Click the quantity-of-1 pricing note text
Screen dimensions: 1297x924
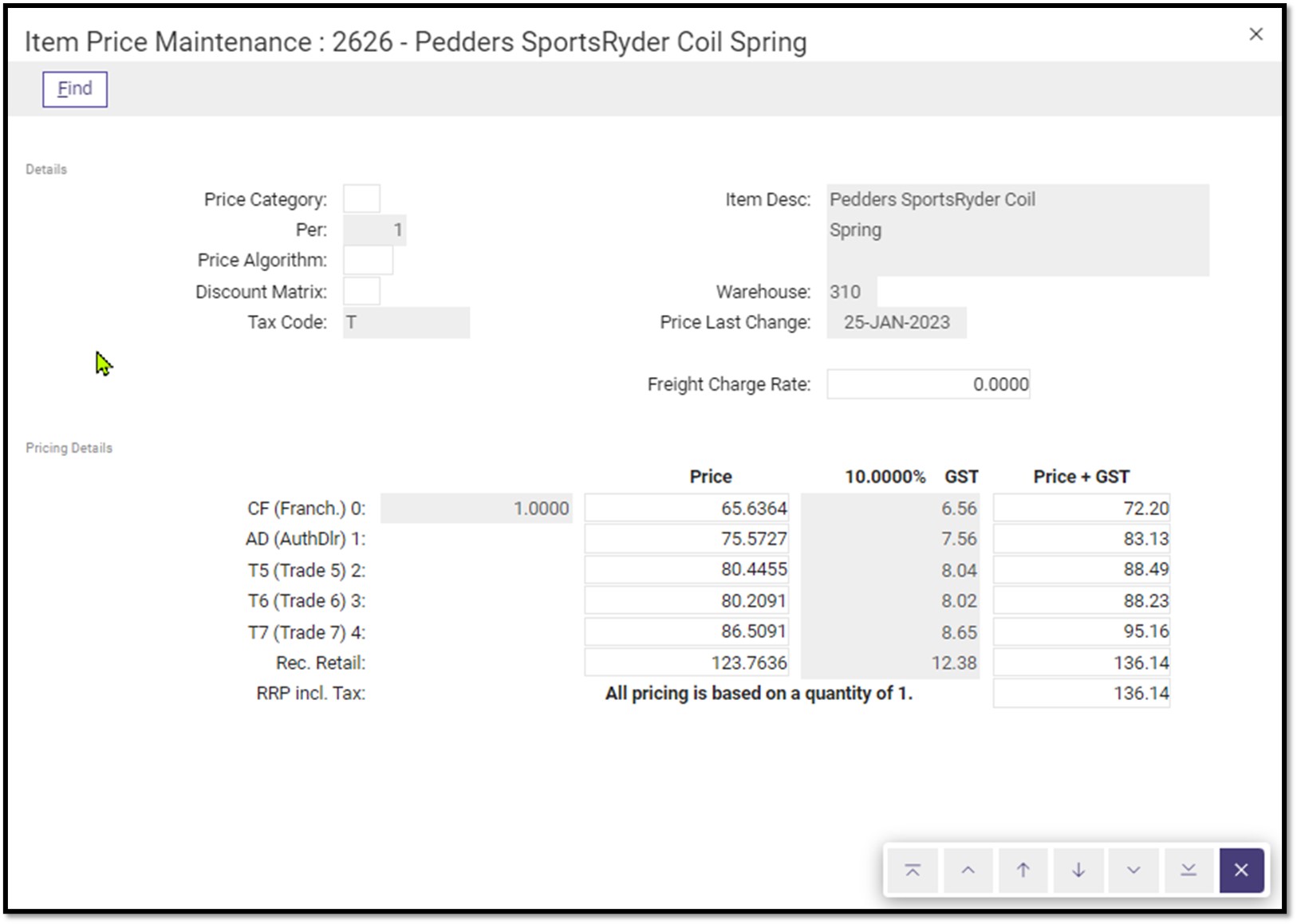(x=759, y=694)
